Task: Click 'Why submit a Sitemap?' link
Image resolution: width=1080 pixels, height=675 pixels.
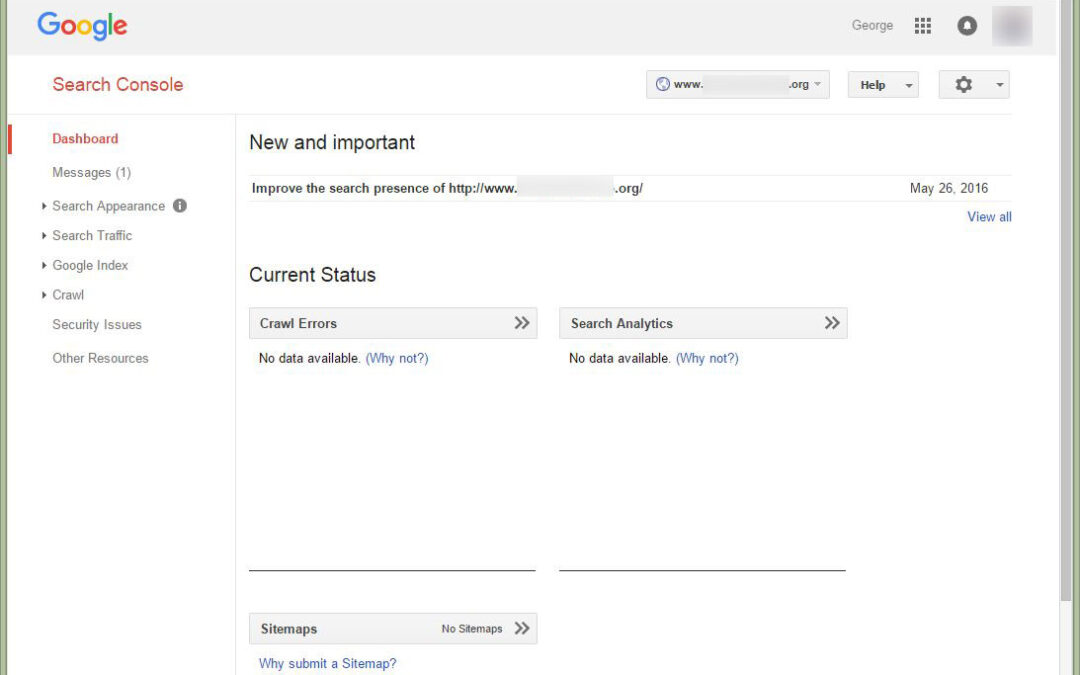Action: pyautogui.click(x=328, y=663)
